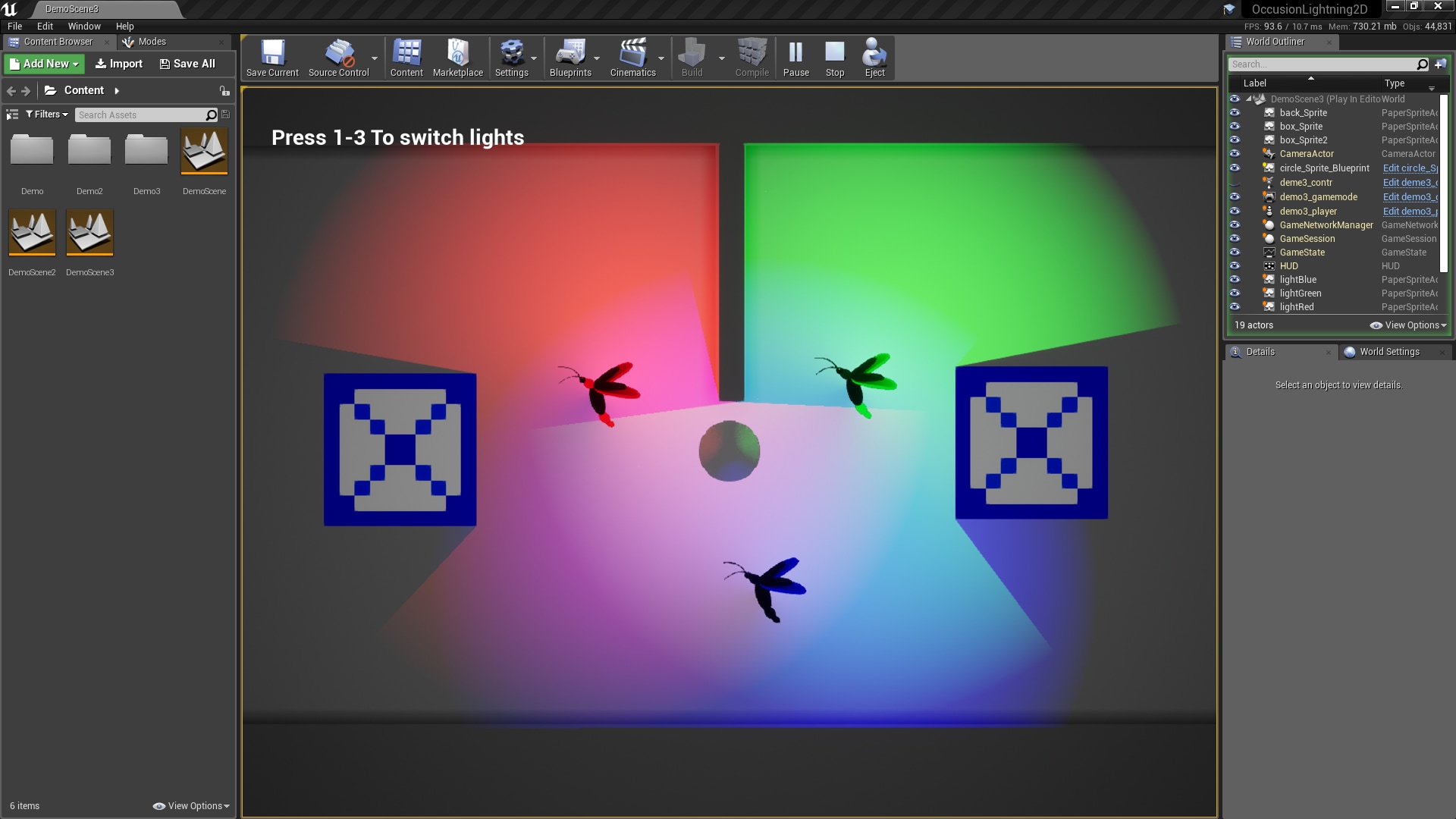Open the Window menu
Image resolution: width=1456 pixels, height=819 pixels.
click(84, 26)
